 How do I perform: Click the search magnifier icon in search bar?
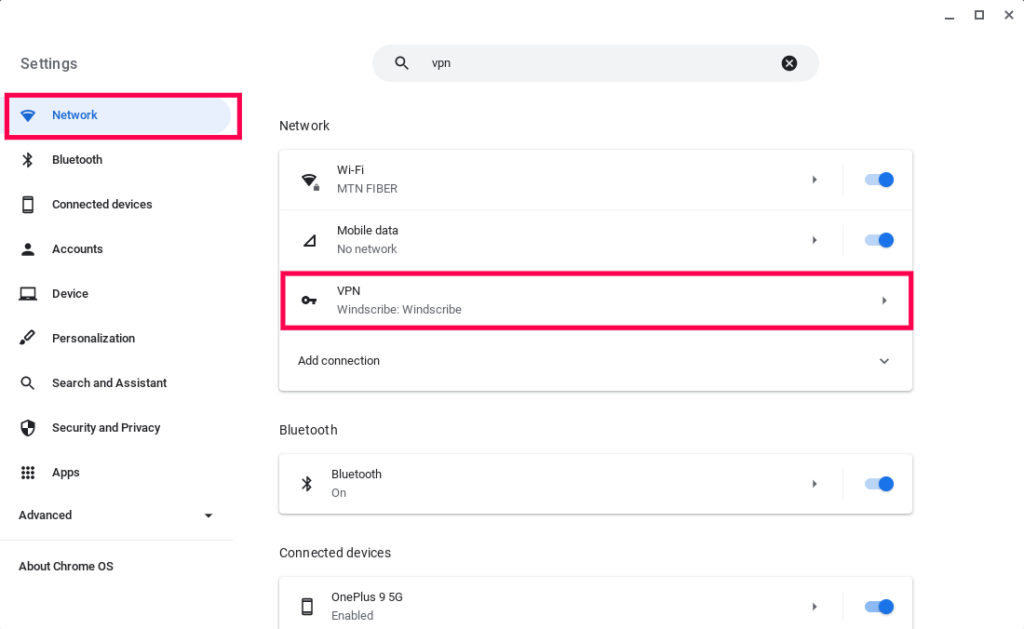point(402,63)
